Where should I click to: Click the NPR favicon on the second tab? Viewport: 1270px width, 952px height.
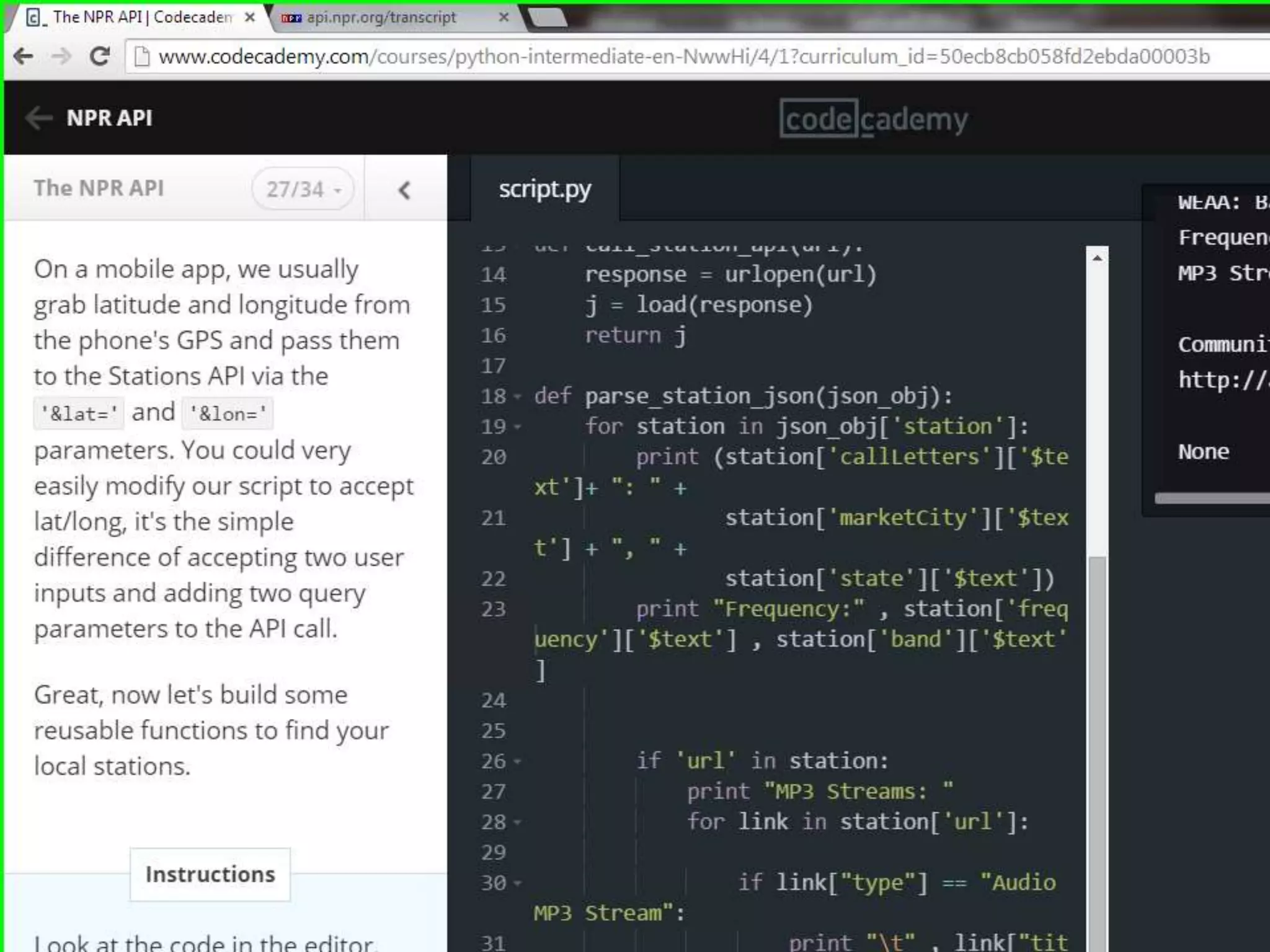pos(291,18)
